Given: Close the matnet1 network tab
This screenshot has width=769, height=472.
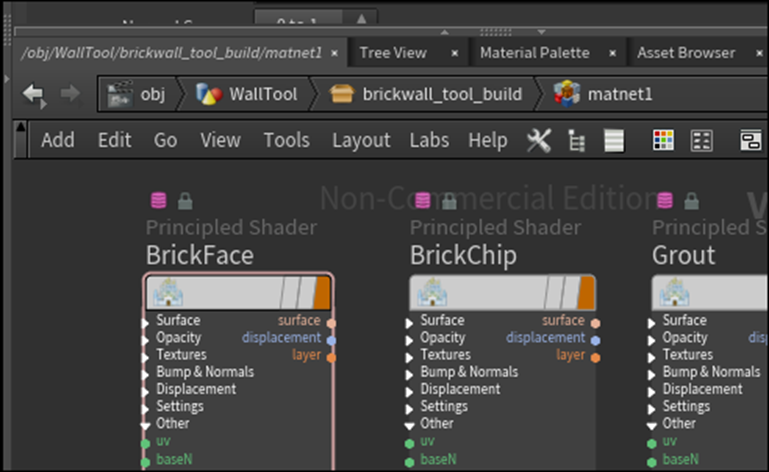Looking at the screenshot, I should point(334,53).
